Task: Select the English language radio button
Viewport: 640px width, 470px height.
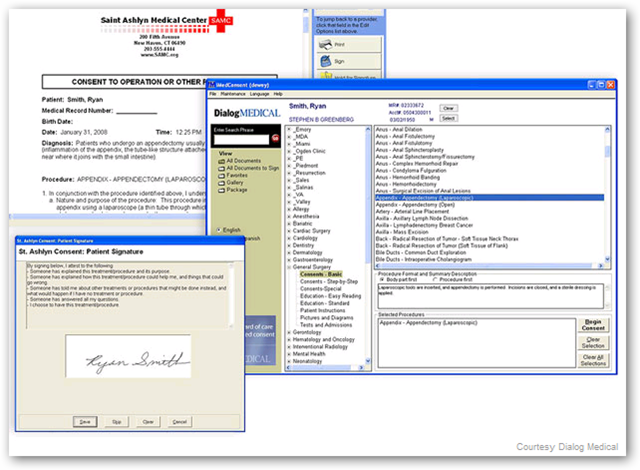Action: (x=219, y=229)
